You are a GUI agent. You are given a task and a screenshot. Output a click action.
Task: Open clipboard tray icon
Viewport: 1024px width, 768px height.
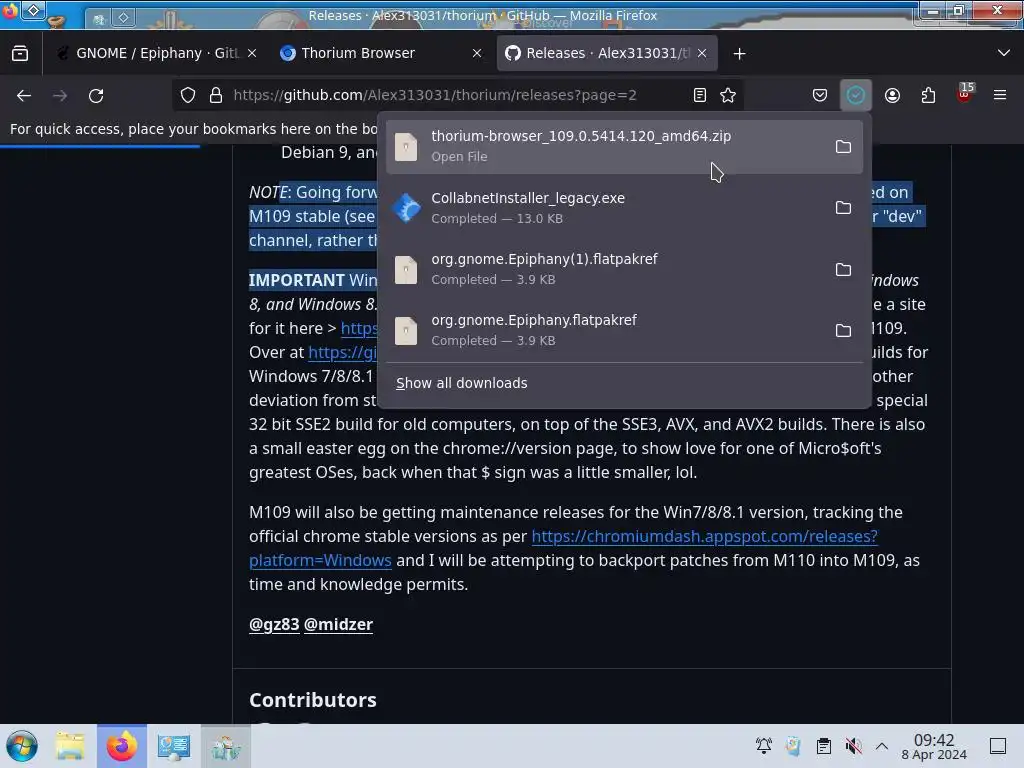coord(824,746)
